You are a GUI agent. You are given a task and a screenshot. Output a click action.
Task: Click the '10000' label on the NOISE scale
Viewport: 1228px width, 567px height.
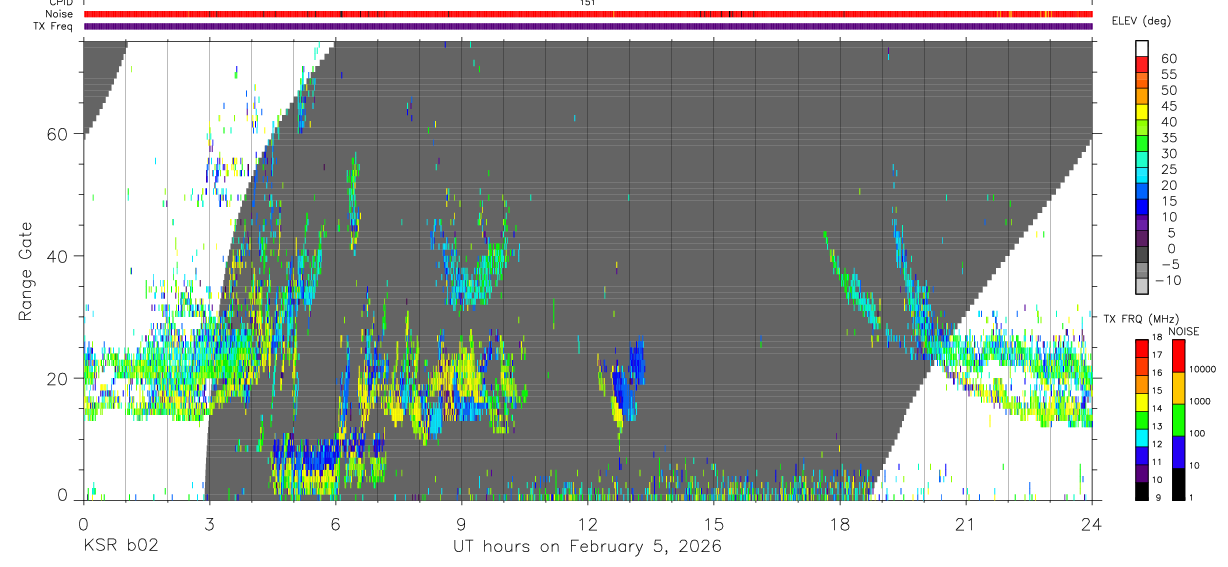pyautogui.click(x=1201, y=370)
